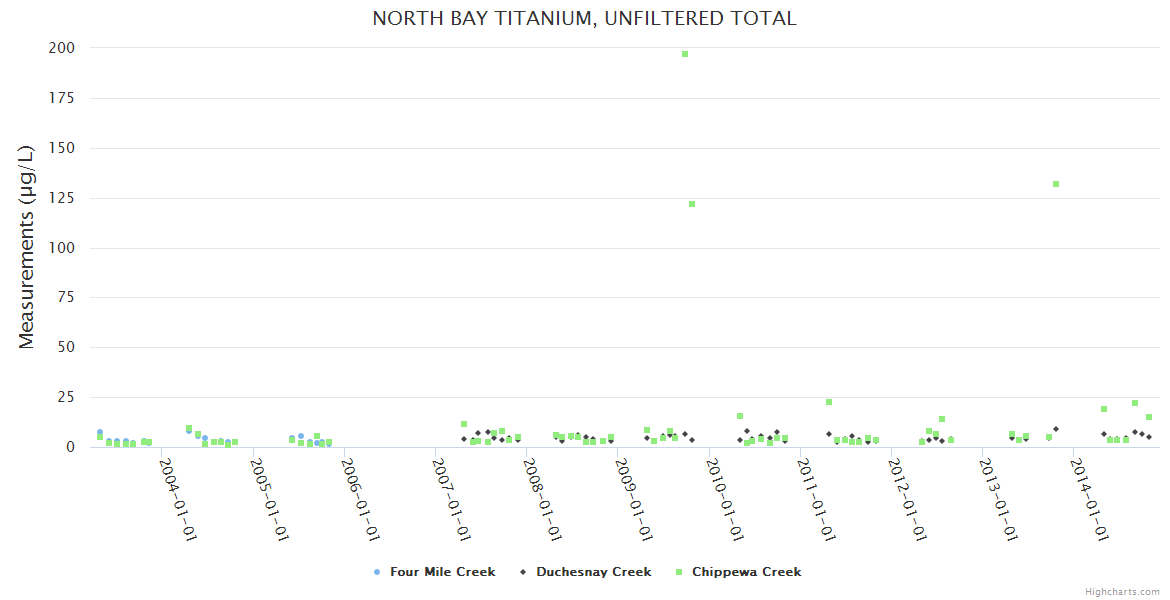This screenshot has width=1170, height=600.
Task: Click the blue circle legend marker
Action: click(377, 572)
